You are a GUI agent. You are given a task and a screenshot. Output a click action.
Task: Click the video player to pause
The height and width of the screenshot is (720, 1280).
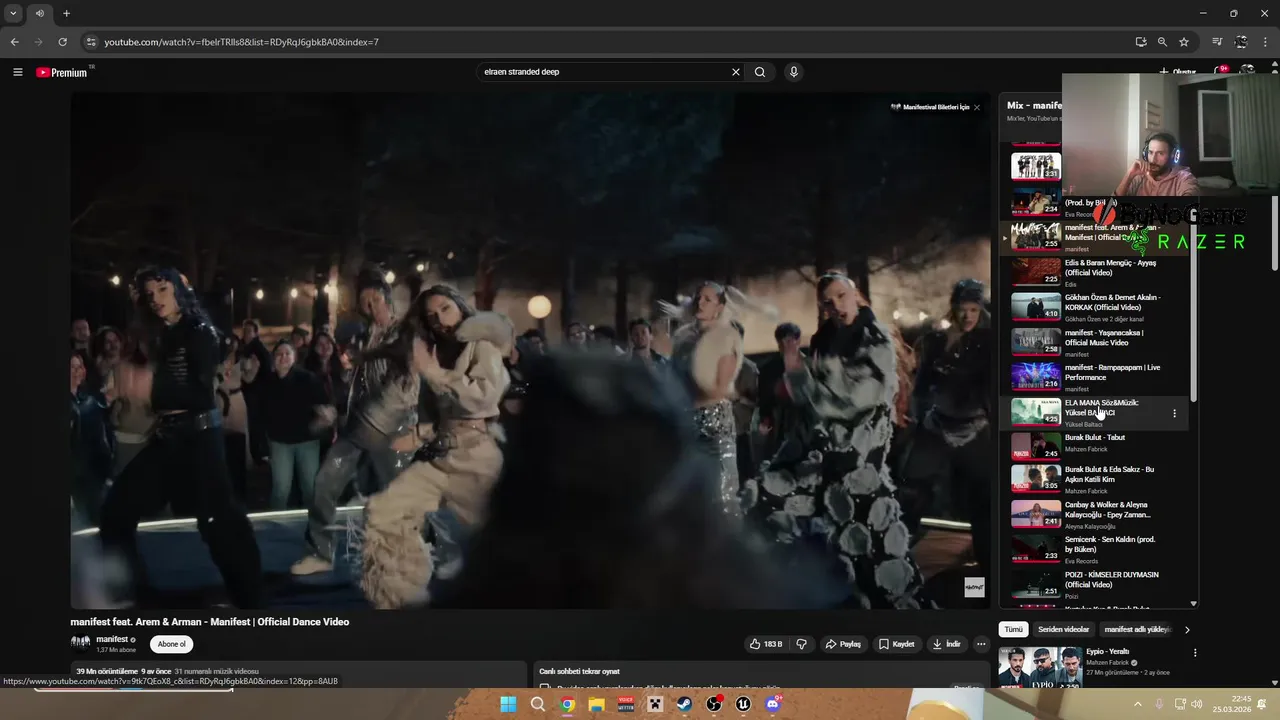(530, 350)
